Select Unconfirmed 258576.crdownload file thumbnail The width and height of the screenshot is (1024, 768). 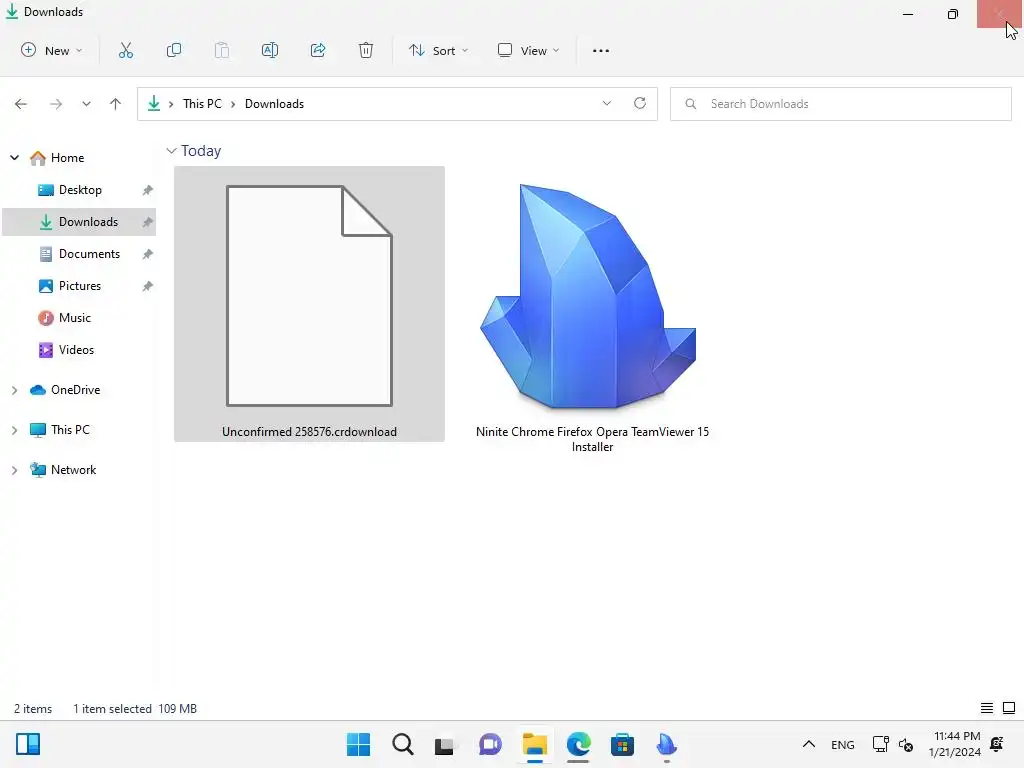[309, 296]
